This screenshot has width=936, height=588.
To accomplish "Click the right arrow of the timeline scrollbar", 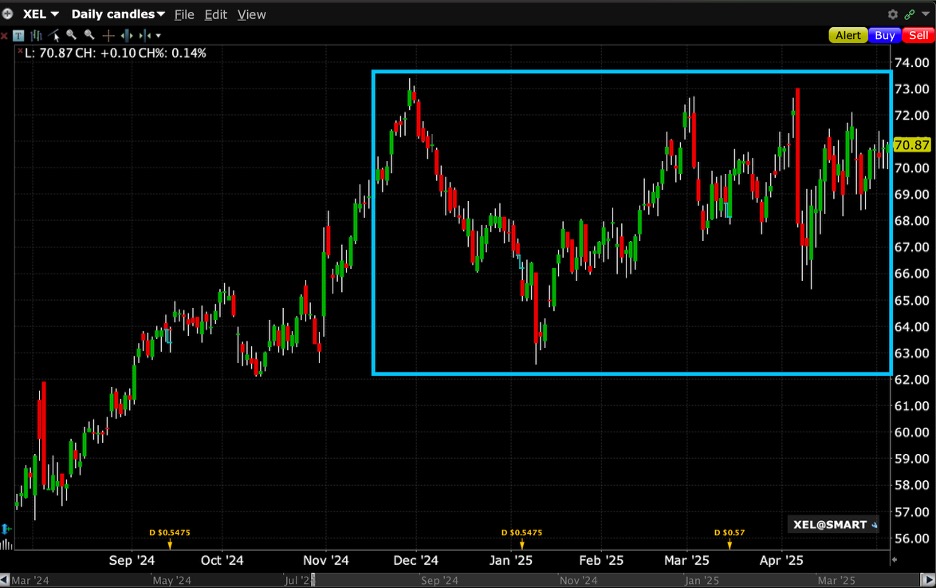I will tap(928, 580).
